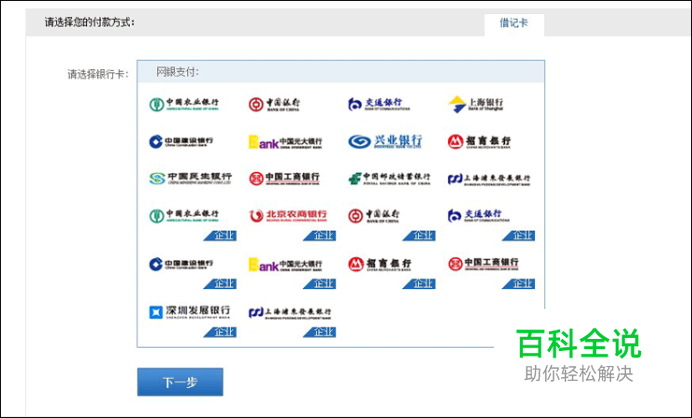This screenshot has height=418, width=692.
Task: Select Agricultural Bank of China enterprise (企业) option
Action: tap(192, 224)
